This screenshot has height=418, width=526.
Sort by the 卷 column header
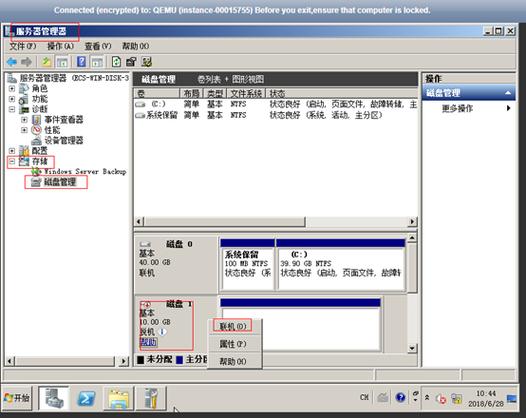pyautogui.click(x=157, y=93)
